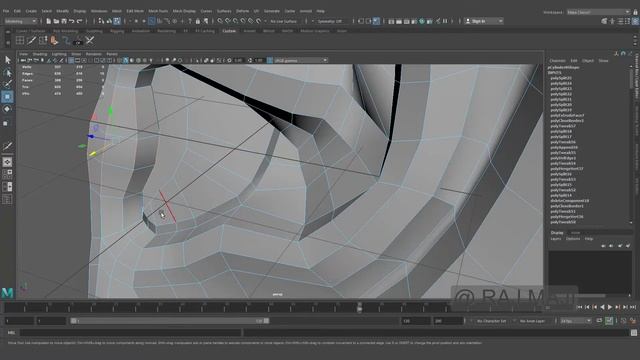Click the orange hand sculpt shelf icon

tap(54, 40)
